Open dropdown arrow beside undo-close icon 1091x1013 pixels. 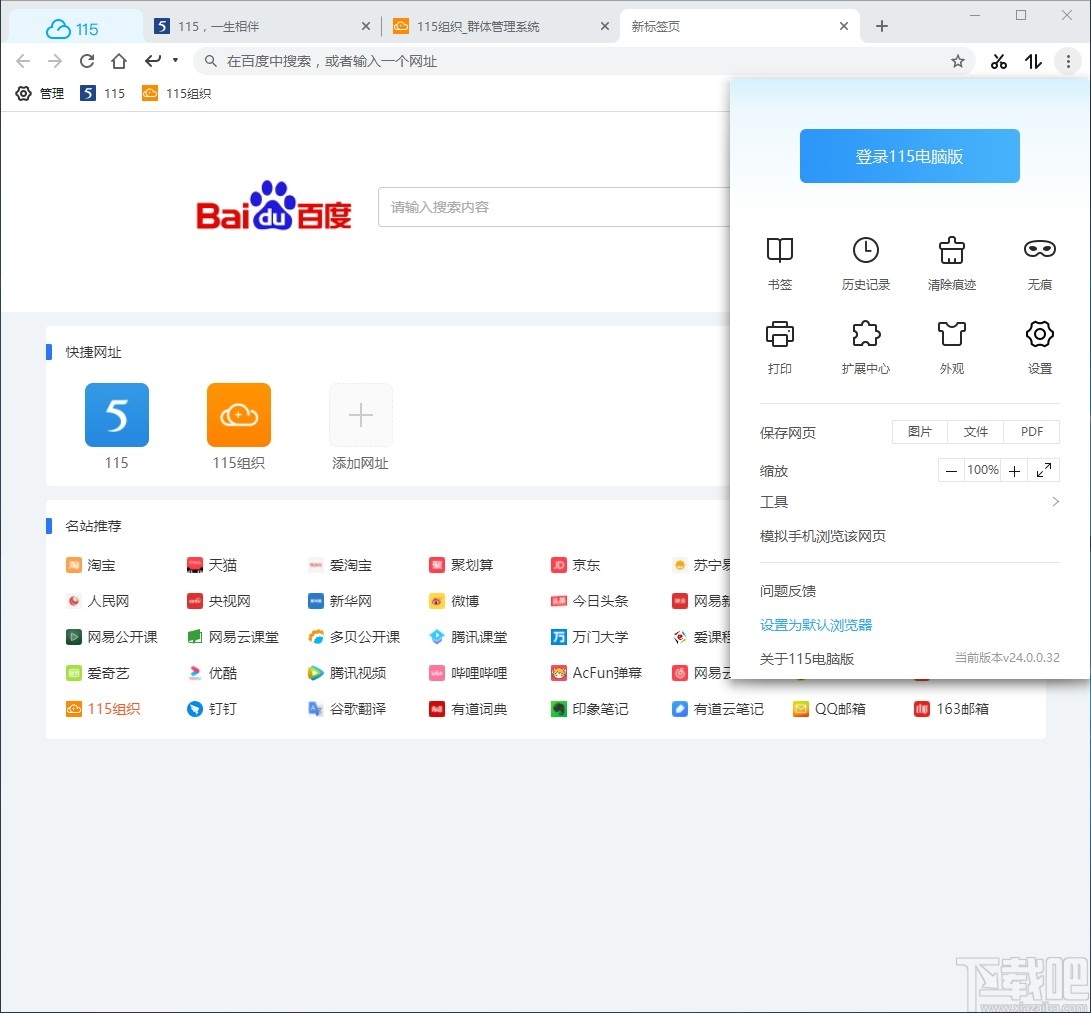(175, 60)
